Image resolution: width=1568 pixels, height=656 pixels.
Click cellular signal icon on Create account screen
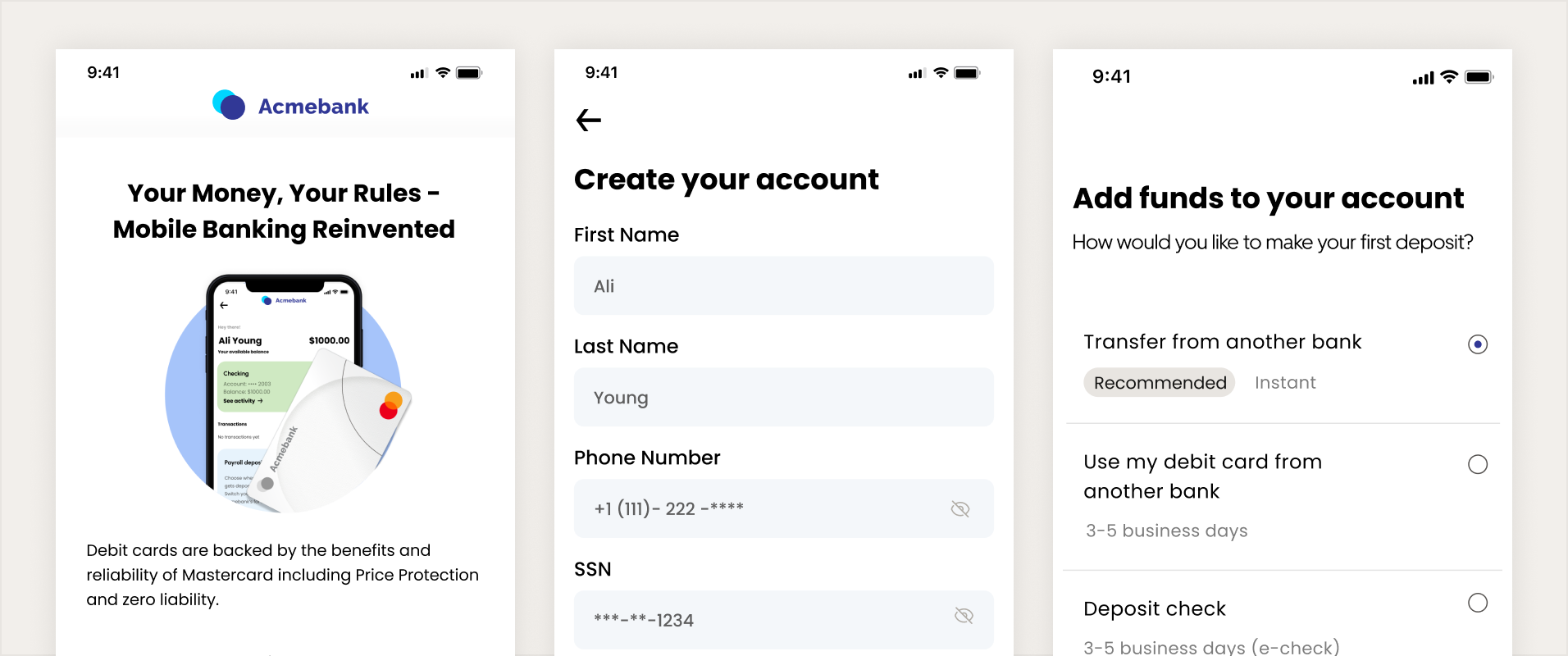point(916,74)
